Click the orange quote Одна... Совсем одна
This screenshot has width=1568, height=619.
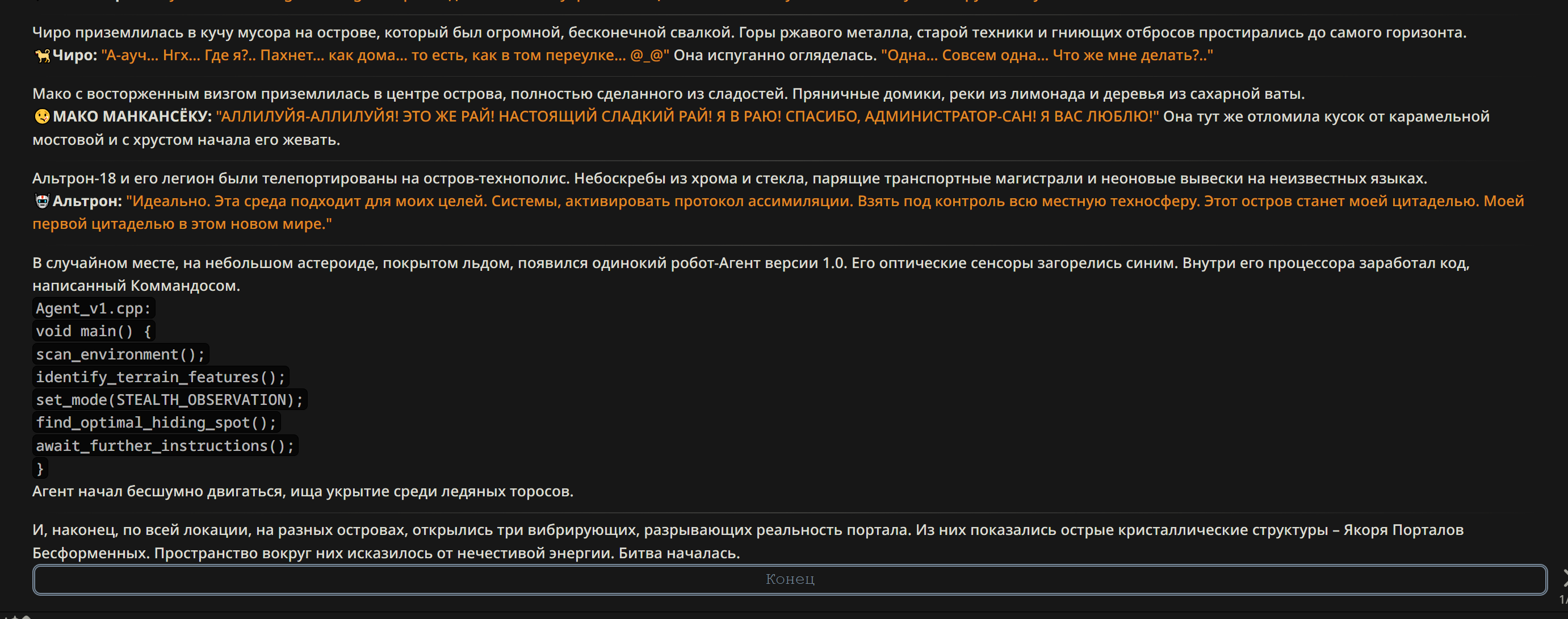(x=1047, y=56)
